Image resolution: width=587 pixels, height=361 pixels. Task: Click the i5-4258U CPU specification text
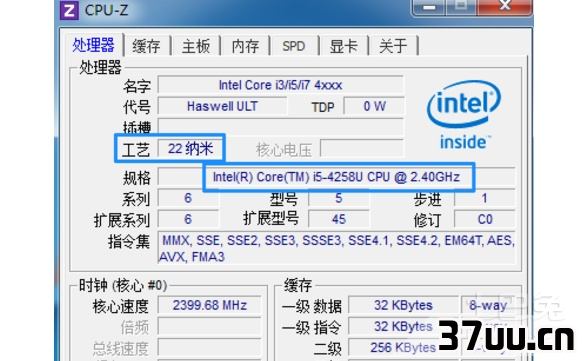tap(336, 177)
